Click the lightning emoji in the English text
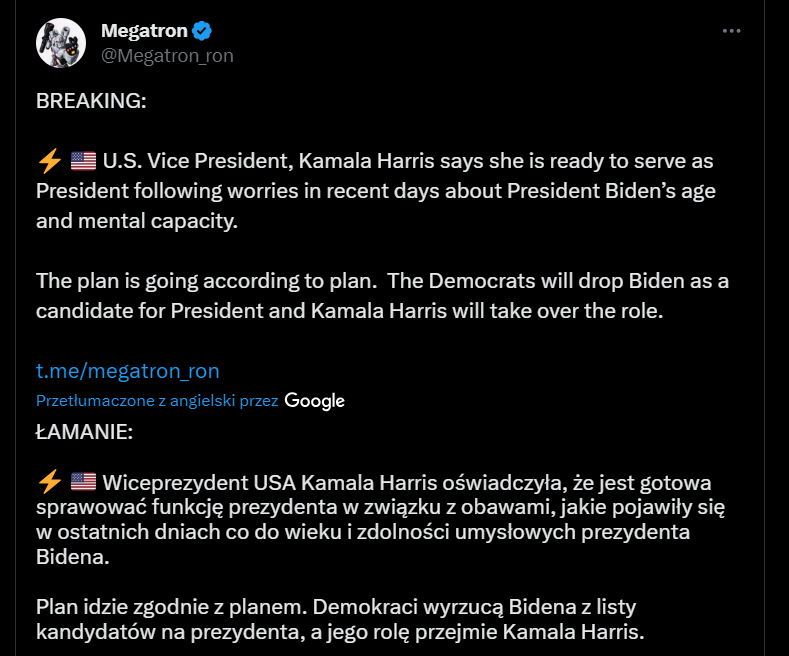This screenshot has width=789, height=656. click(x=49, y=160)
